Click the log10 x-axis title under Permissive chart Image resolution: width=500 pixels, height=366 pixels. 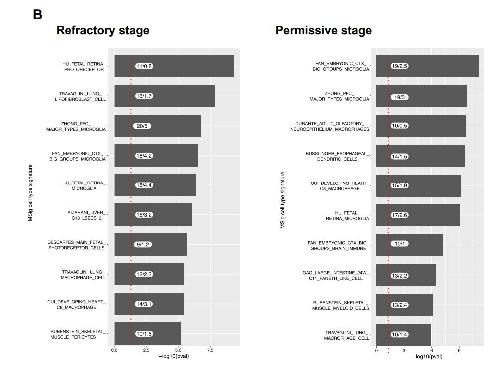[429, 356]
